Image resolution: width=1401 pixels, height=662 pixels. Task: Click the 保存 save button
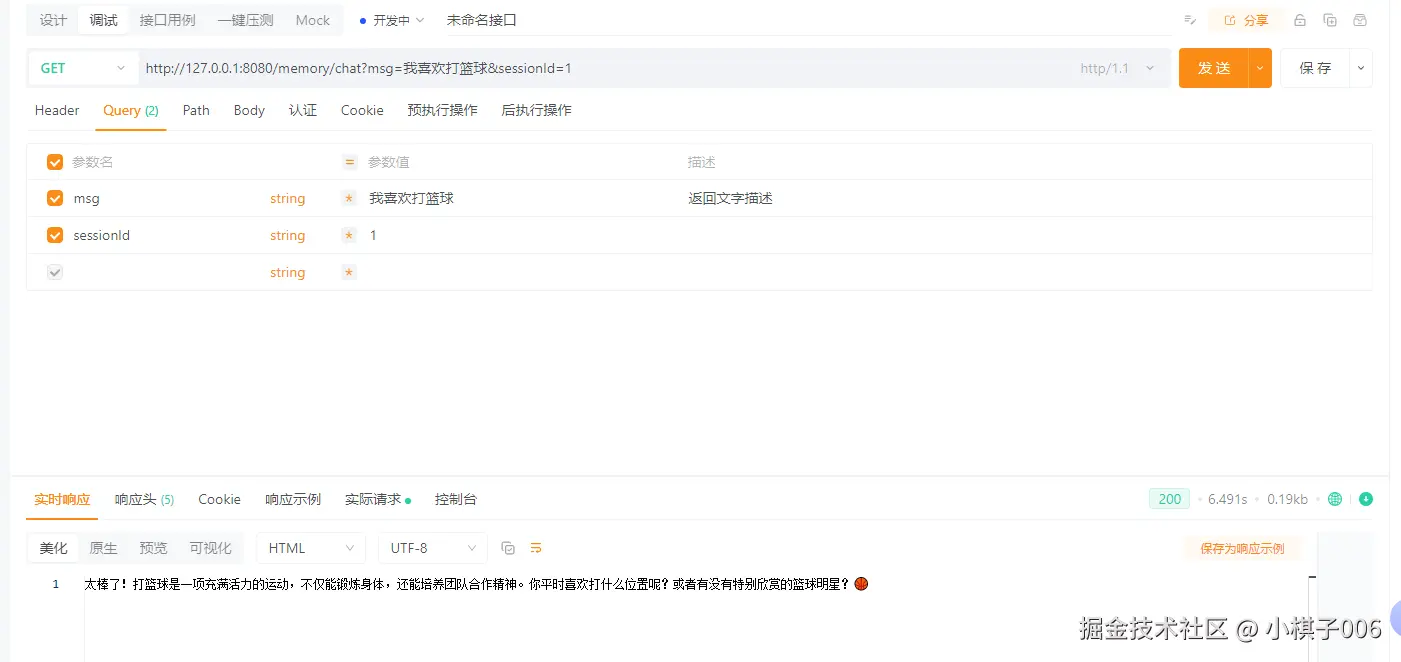[1316, 68]
